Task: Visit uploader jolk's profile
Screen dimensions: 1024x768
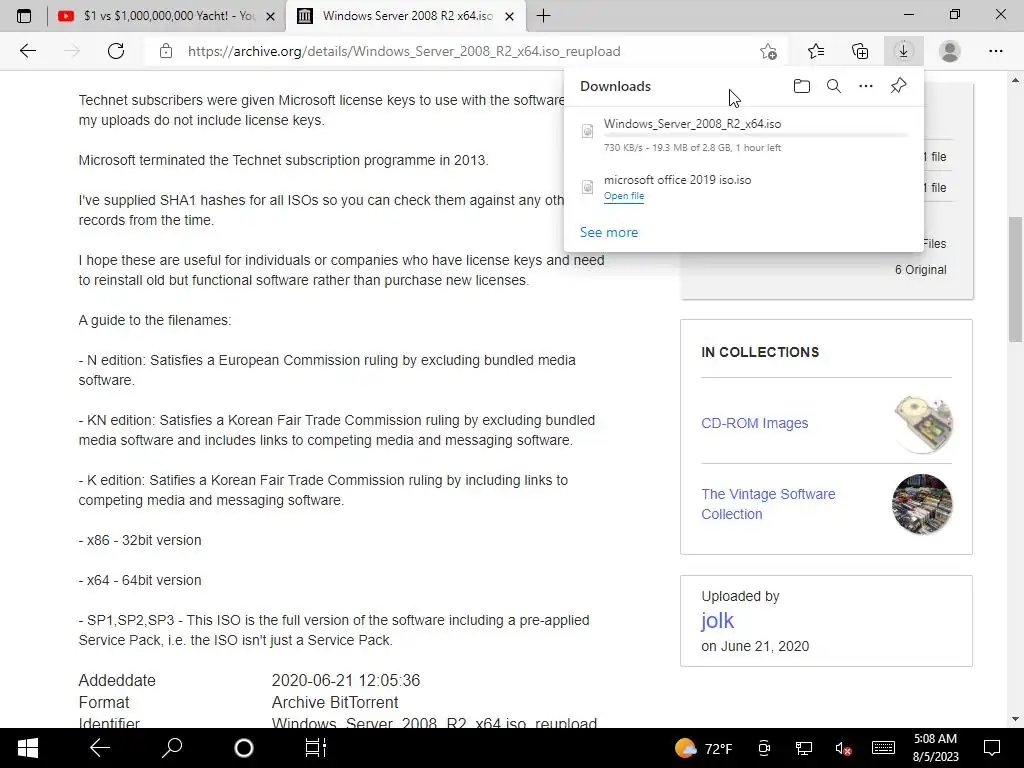Action: [x=717, y=620]
